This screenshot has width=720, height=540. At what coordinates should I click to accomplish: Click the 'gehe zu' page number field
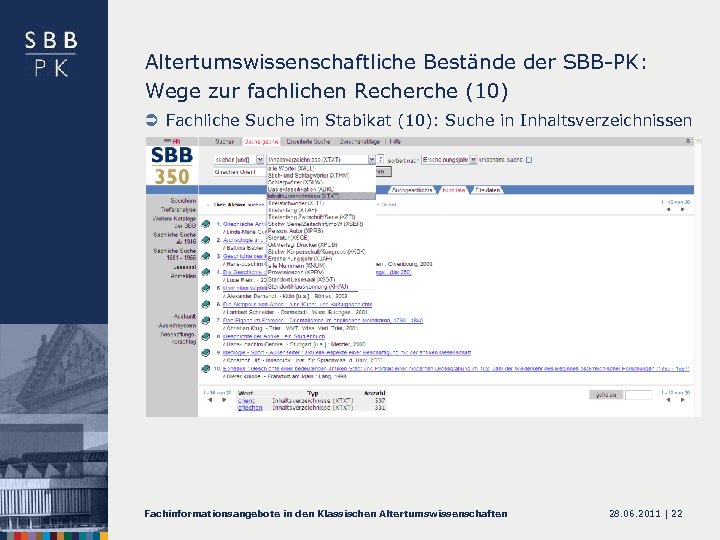pyautogui.click(x=639, y=395)
